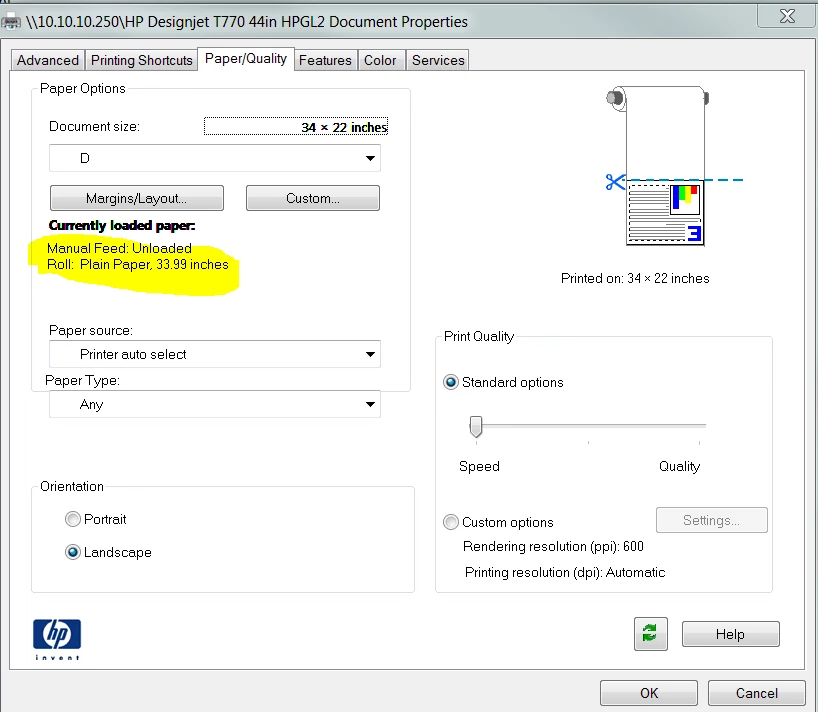
Task: Click the Quality end of the slider track
Action: tap(699, 426)
